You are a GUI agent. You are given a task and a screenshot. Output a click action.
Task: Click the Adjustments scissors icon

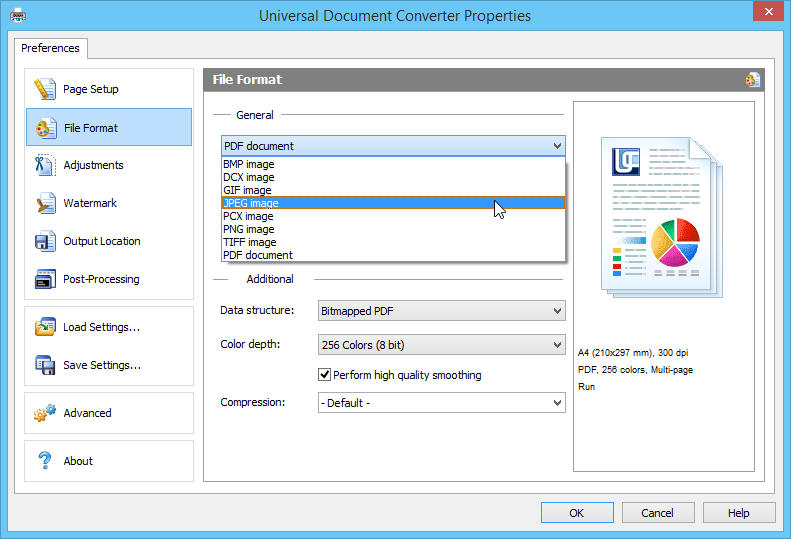pyautogui.click(x=45, y=165)
